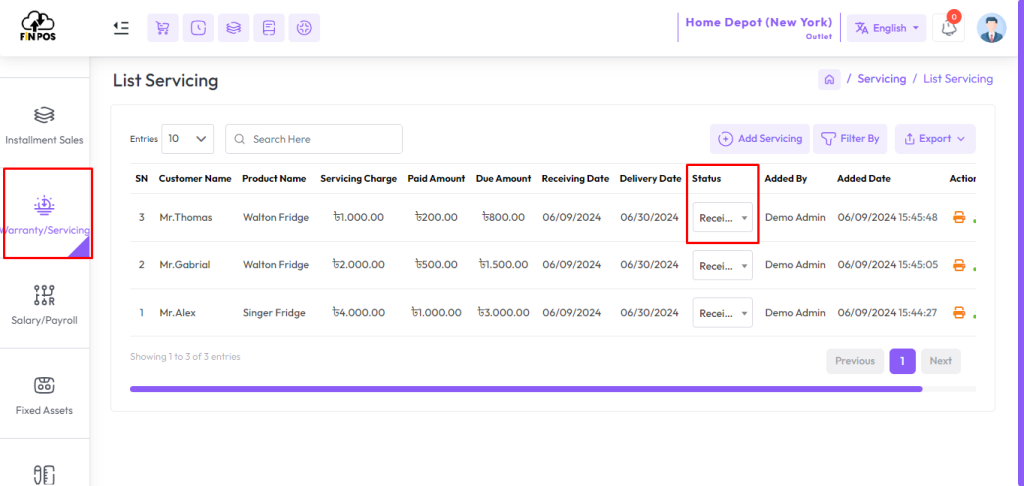Collapse sidebar with the menu toggle icon
The image size is (1024, 486).
[121, 27]
